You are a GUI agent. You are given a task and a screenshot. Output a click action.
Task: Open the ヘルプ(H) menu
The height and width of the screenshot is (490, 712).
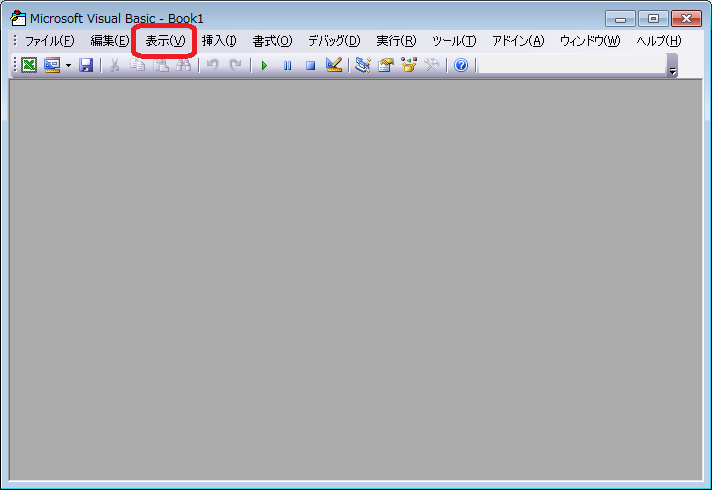pyautogui.click(x=658, y=41)
